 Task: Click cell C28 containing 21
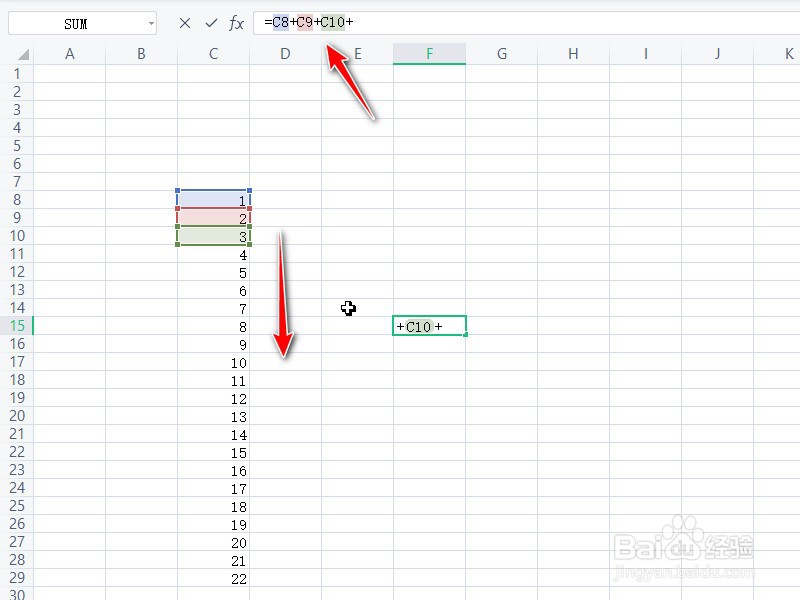click(x=213, y=560)
